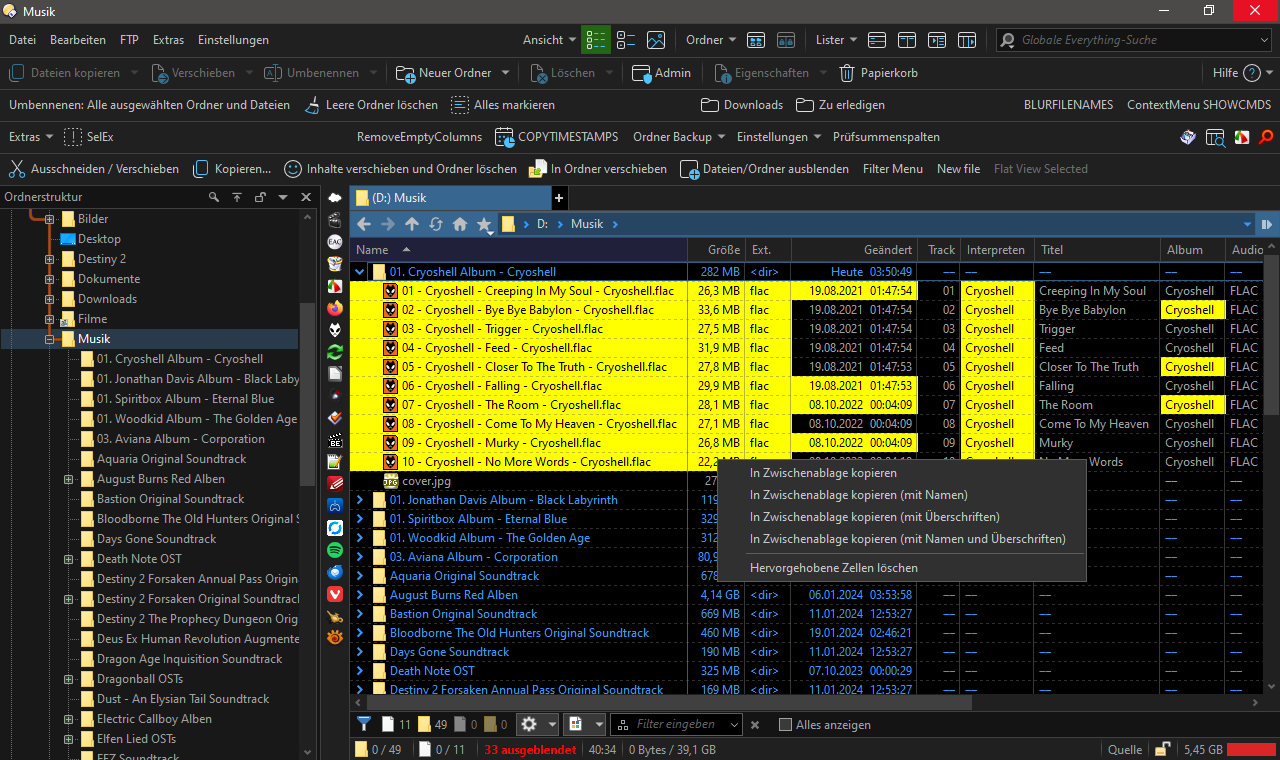1280x760 pixels.
Task: Click the red disk usage bar
Action: (1251, 749)
